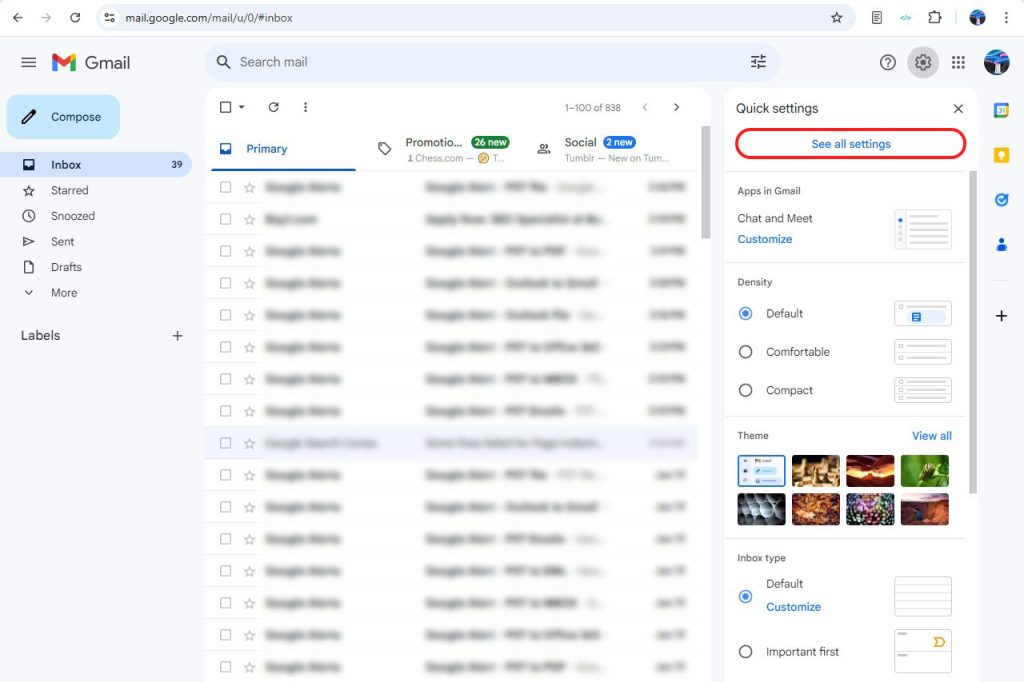The image size is (1024, 682).
Task: Open Google Tasks side panel icon
Action: [1001, 200]
